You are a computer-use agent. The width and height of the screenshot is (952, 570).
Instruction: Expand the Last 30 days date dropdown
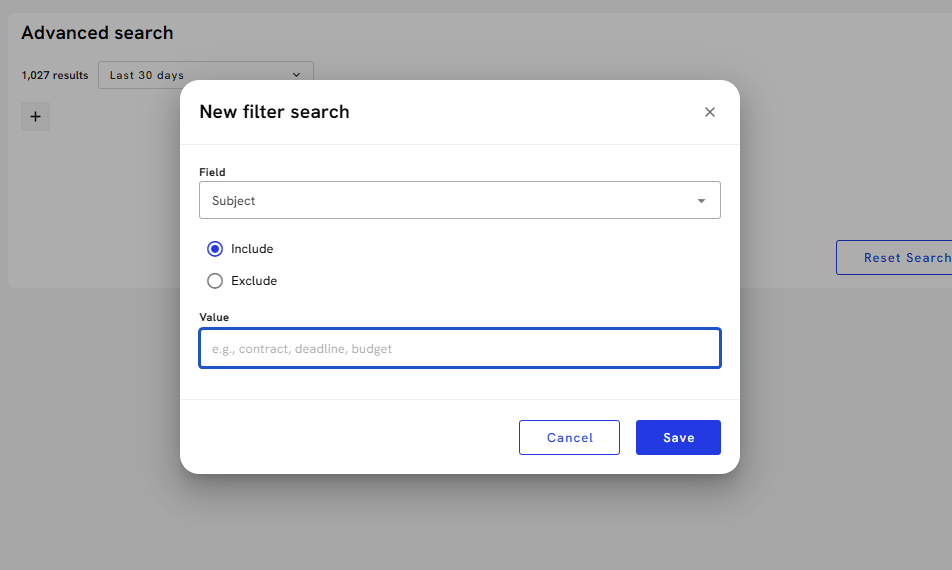click(205, 75)
